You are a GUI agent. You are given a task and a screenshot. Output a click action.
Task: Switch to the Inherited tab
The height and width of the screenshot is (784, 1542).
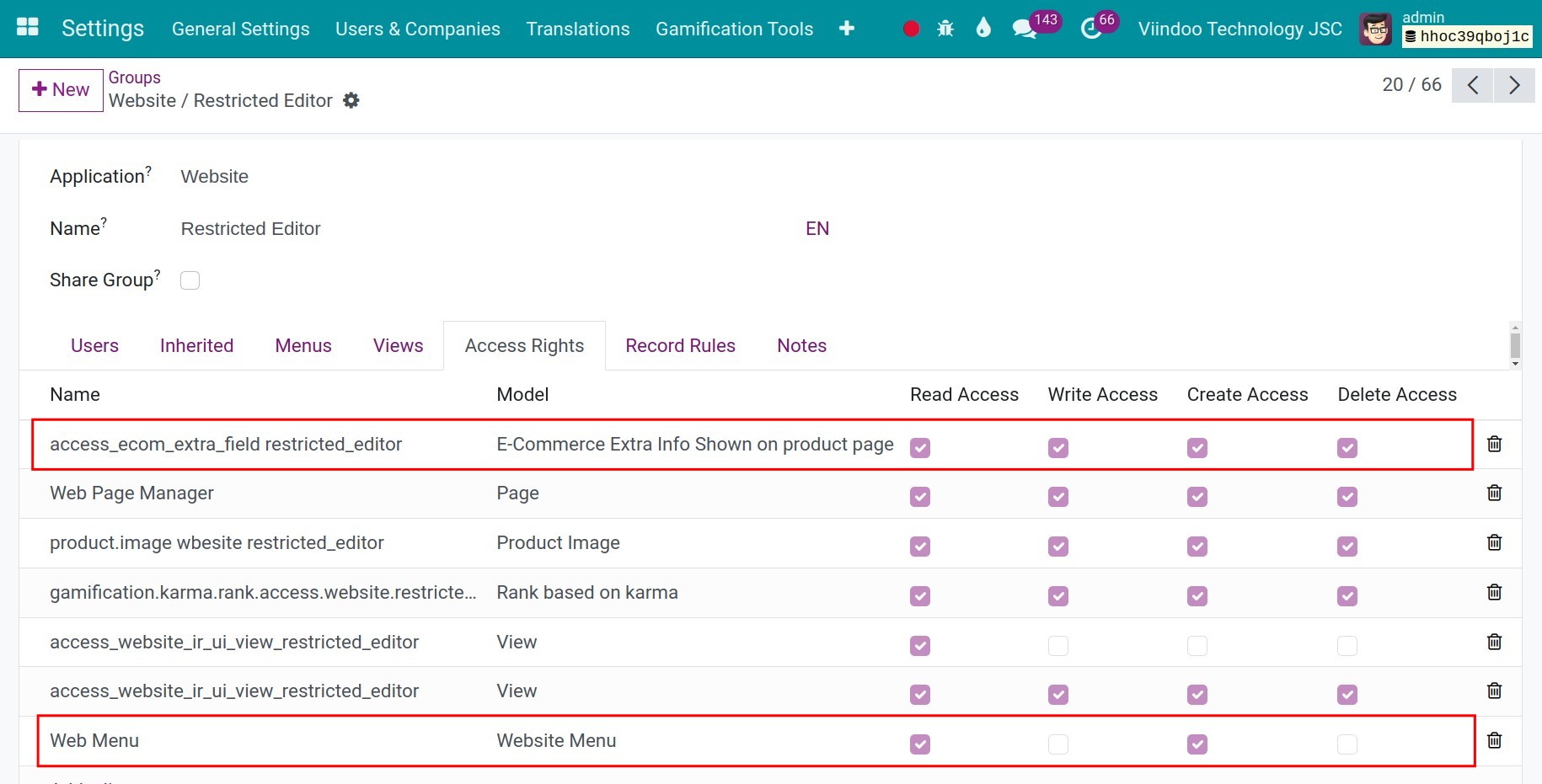tap(196, 345)
